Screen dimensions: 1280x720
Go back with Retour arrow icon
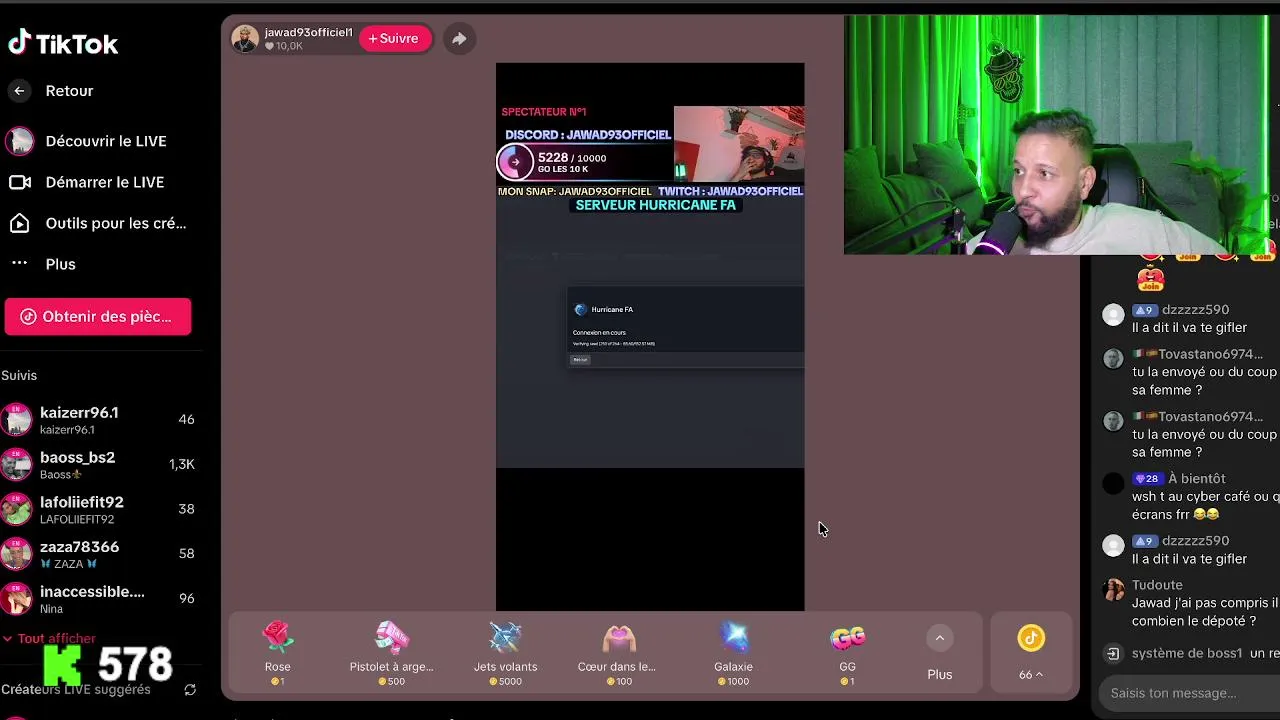[19, 91]
